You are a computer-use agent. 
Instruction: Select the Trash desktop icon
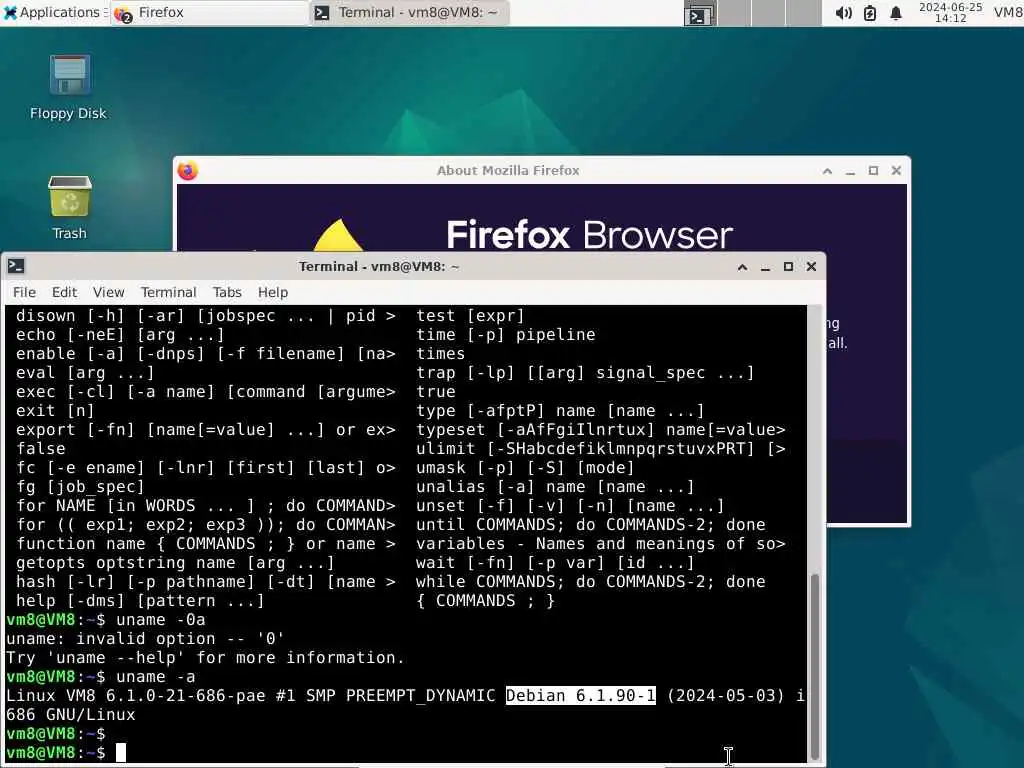click(x=69, y=208)
